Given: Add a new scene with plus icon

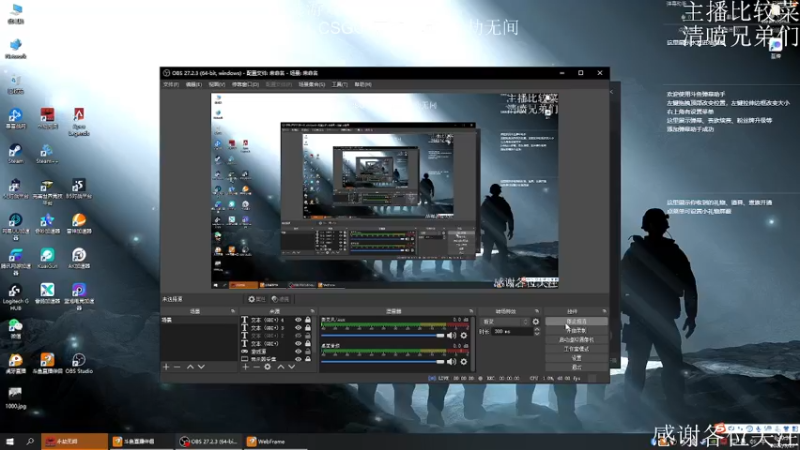Looking at the screenshot, I should coord(166,367).
